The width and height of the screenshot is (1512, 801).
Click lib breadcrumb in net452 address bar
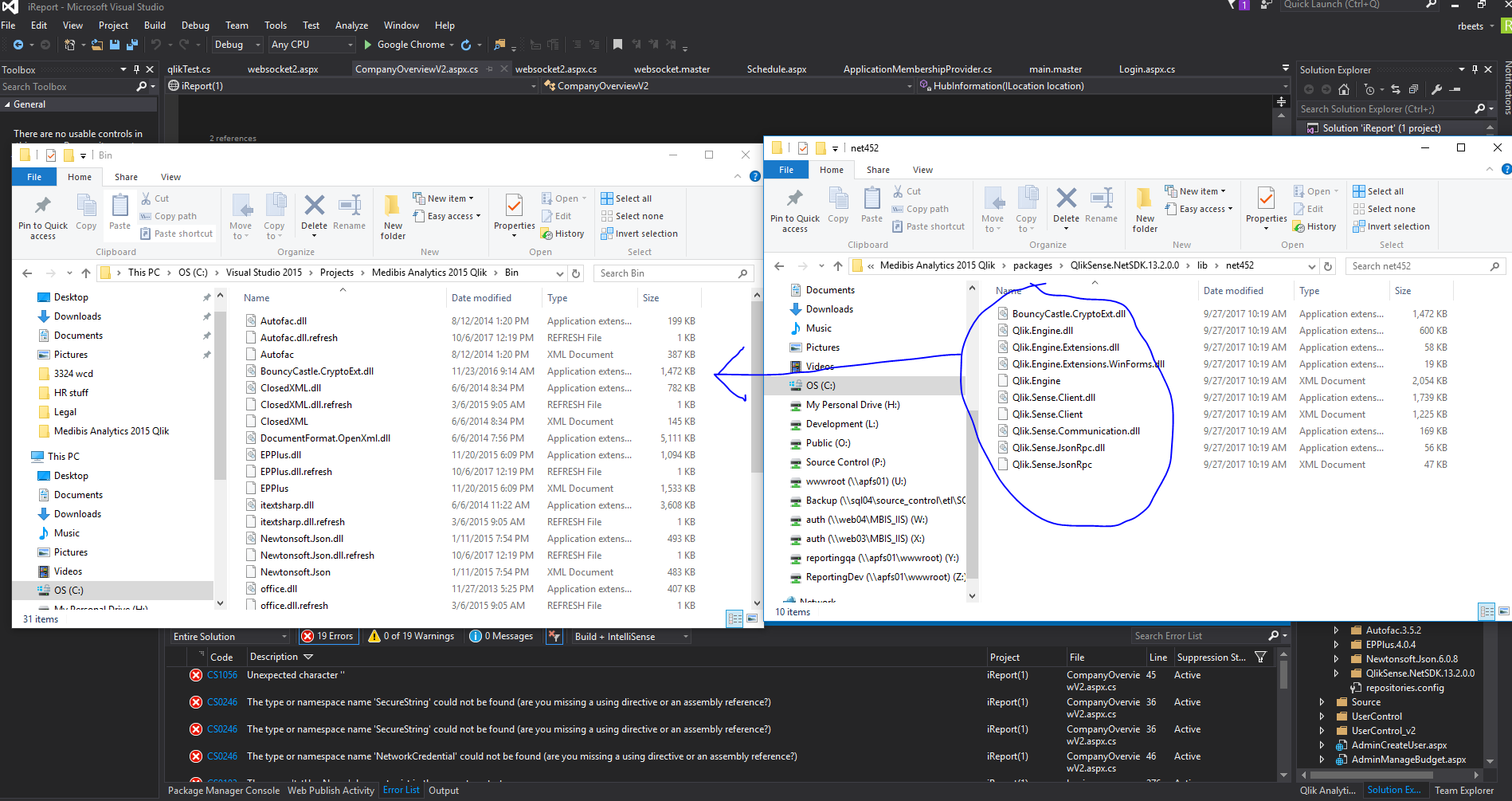click(x=1202, y=265)
